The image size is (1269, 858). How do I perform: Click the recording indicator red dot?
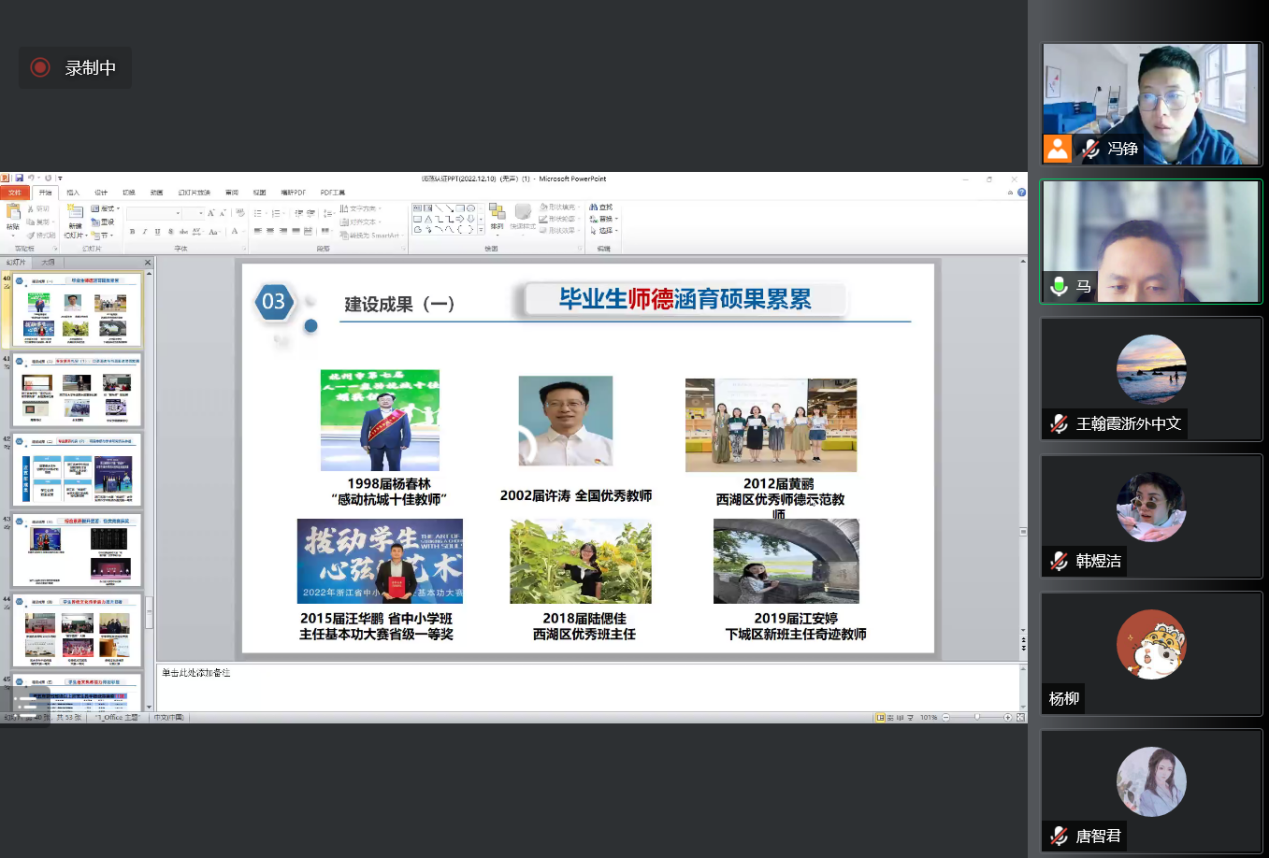[x=40, y=68]
